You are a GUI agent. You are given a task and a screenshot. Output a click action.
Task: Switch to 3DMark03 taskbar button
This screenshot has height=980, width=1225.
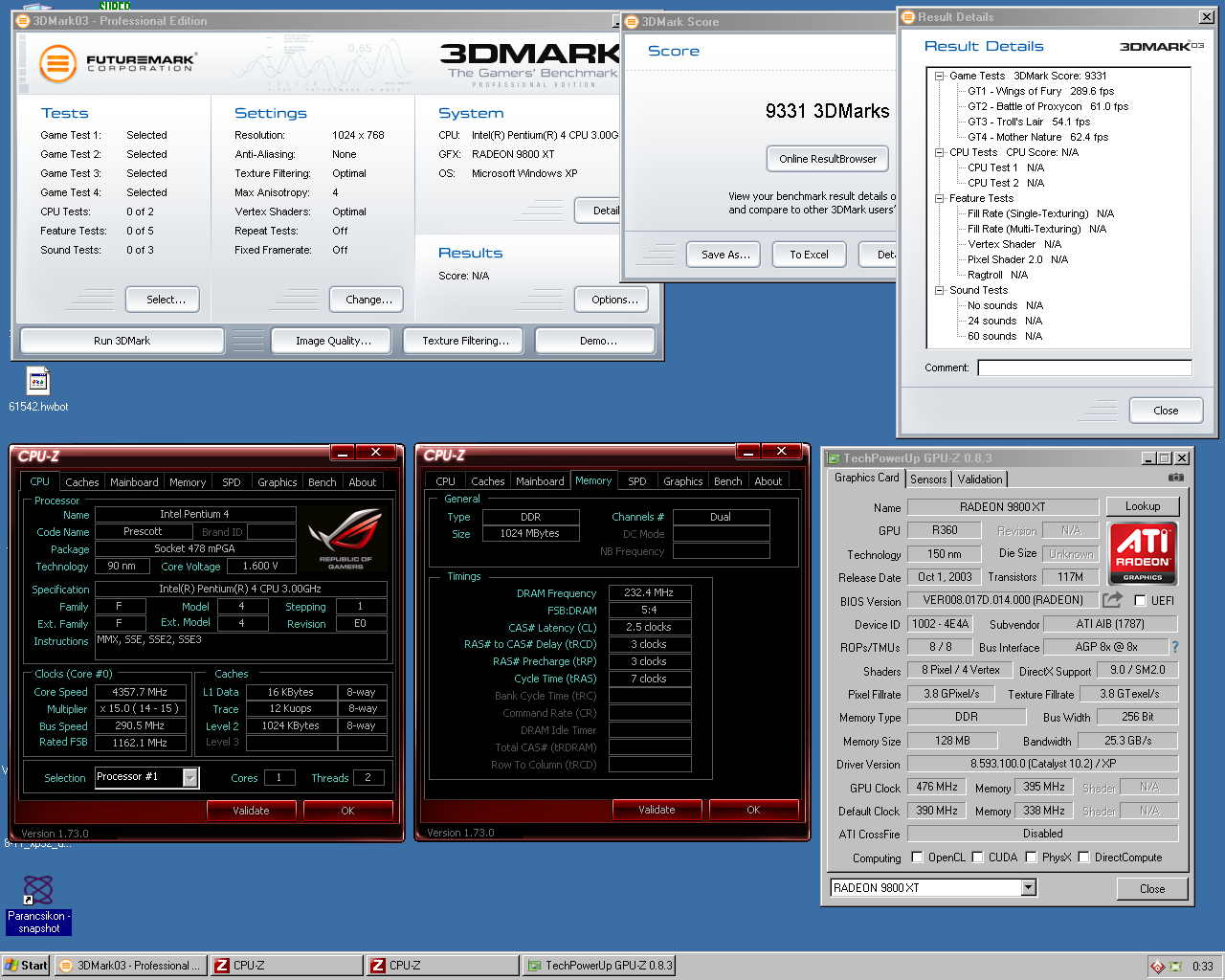click(130, 966)
